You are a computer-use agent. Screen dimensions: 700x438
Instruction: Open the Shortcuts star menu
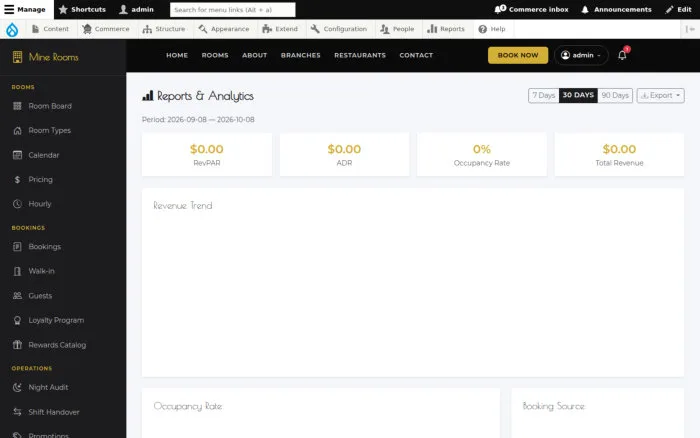82,9
